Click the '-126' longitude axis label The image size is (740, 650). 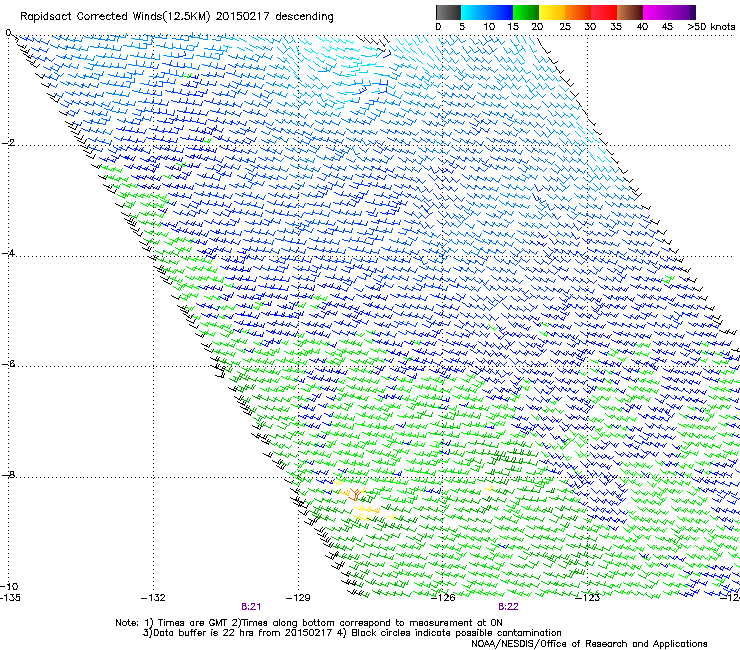pyautogui.click(x=443, y=598)
